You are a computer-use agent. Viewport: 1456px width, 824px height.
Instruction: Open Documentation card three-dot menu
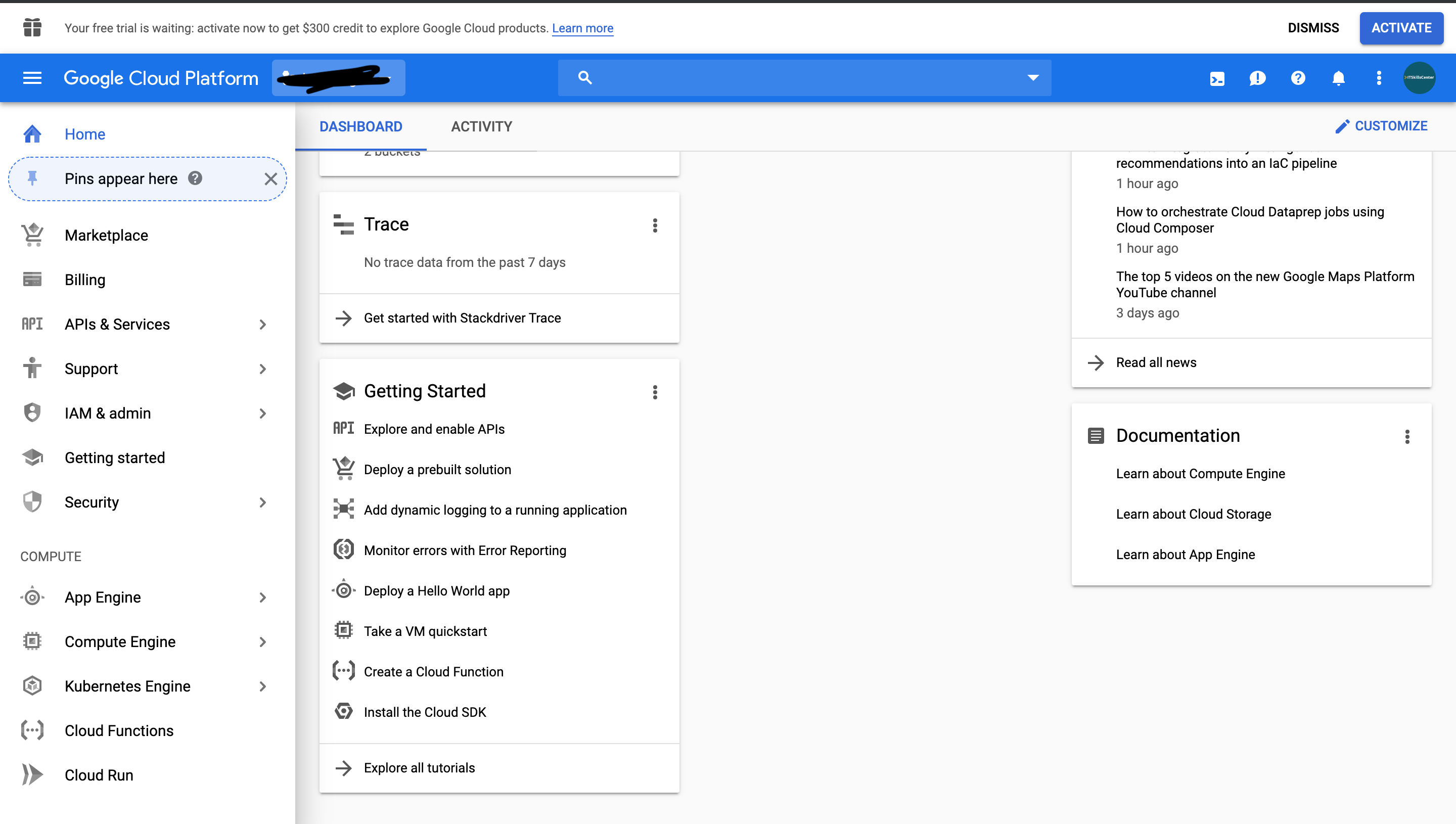(x=1407, y=436)
